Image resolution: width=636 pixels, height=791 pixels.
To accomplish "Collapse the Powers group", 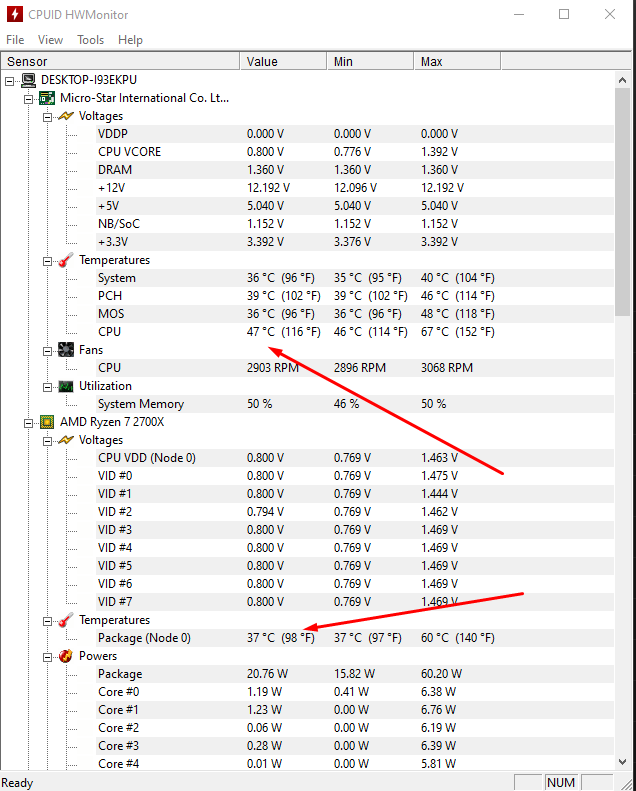I will [x=47, y=657].
